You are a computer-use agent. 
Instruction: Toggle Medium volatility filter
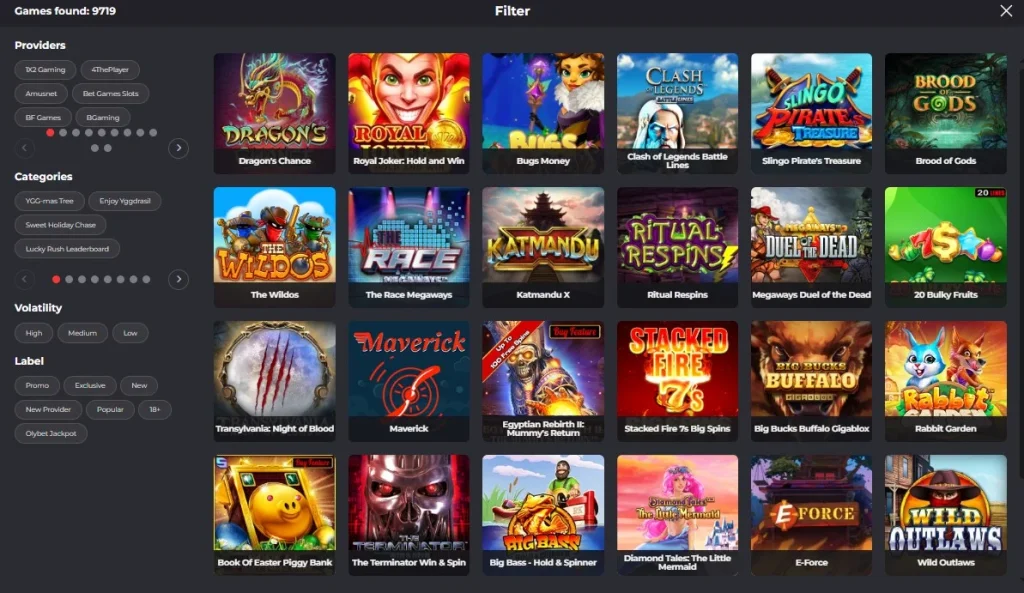82,333
